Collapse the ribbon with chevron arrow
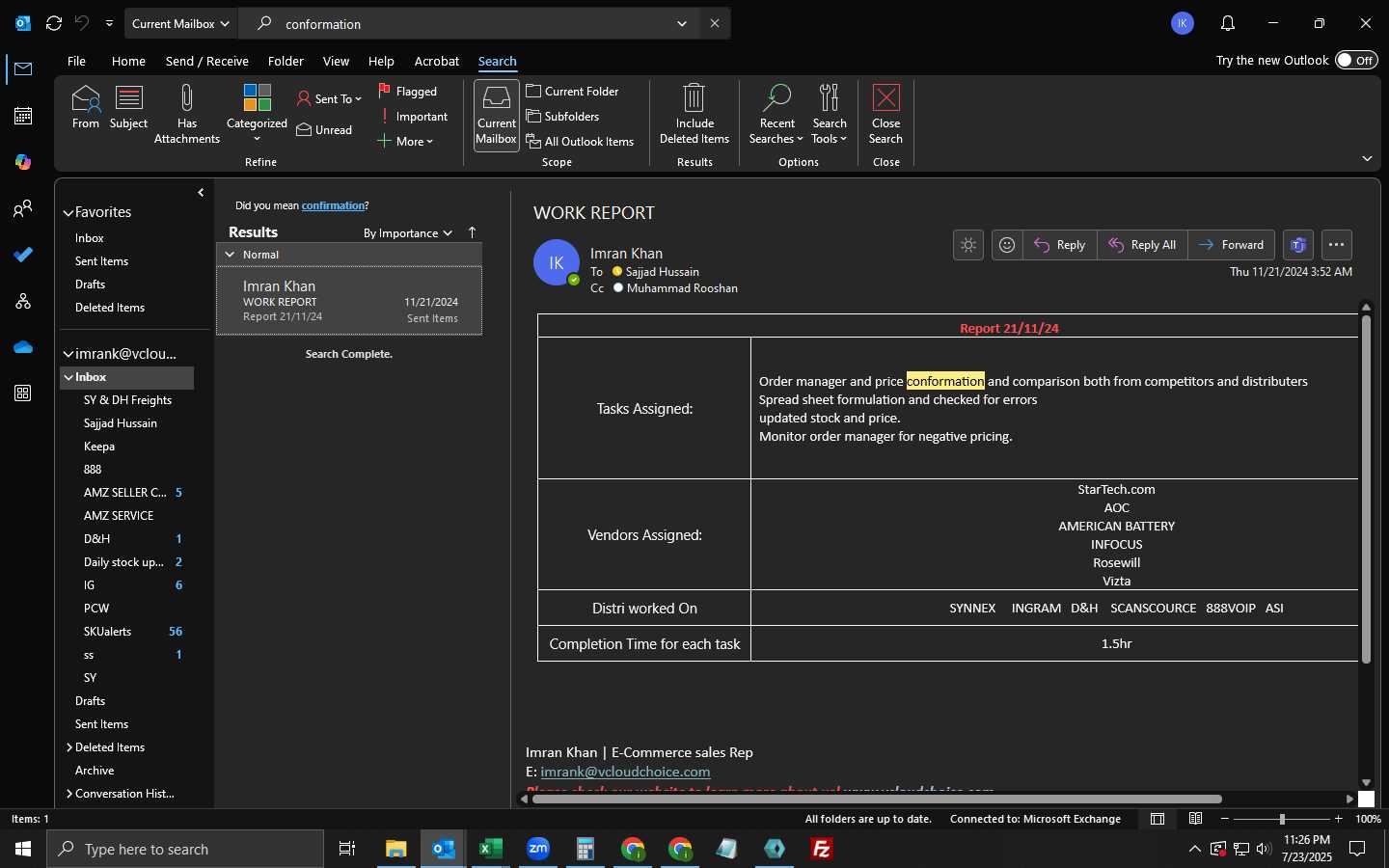Image resolution: width=1389 pixels, height=868 pixels. click(x=1367, y=158)
